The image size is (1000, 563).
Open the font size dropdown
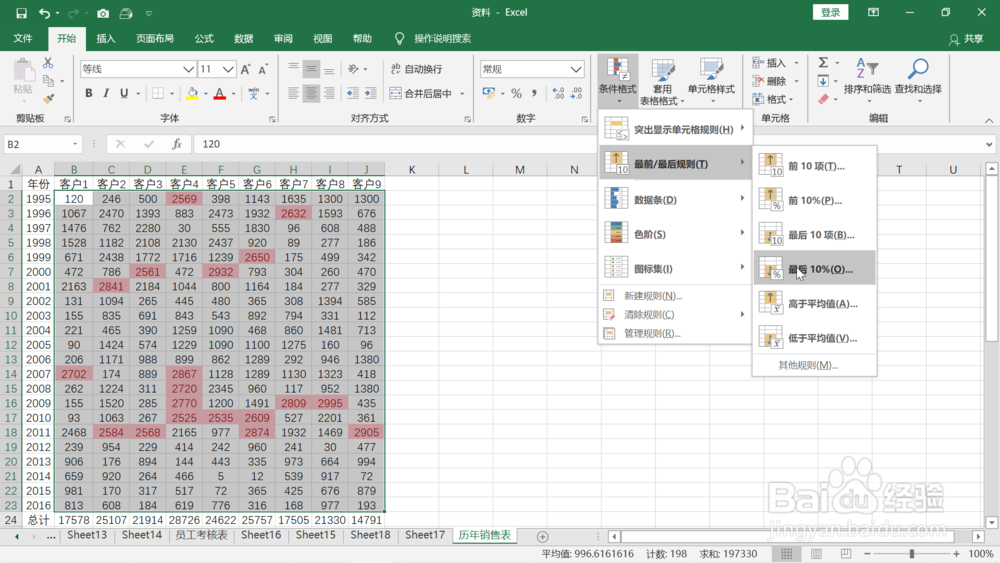[x=228, y=69]
